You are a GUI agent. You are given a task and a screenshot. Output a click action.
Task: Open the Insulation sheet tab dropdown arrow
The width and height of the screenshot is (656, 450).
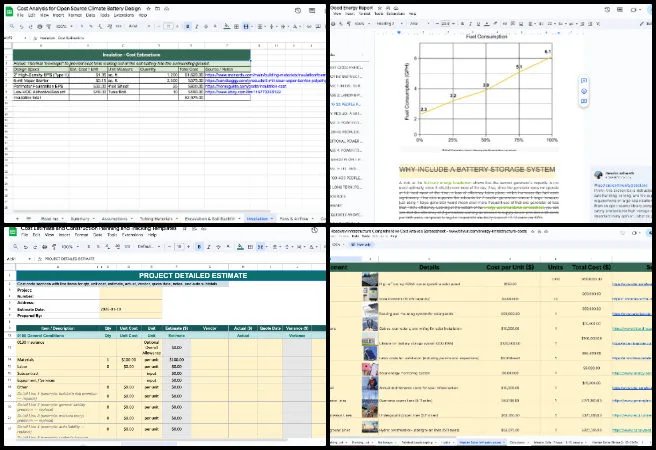point(270,216)
